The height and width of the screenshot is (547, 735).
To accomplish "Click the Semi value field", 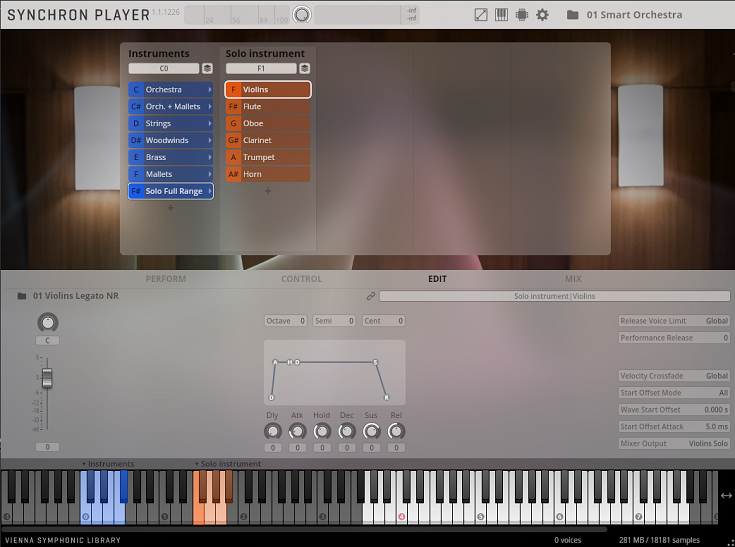I will coord(334,321).
